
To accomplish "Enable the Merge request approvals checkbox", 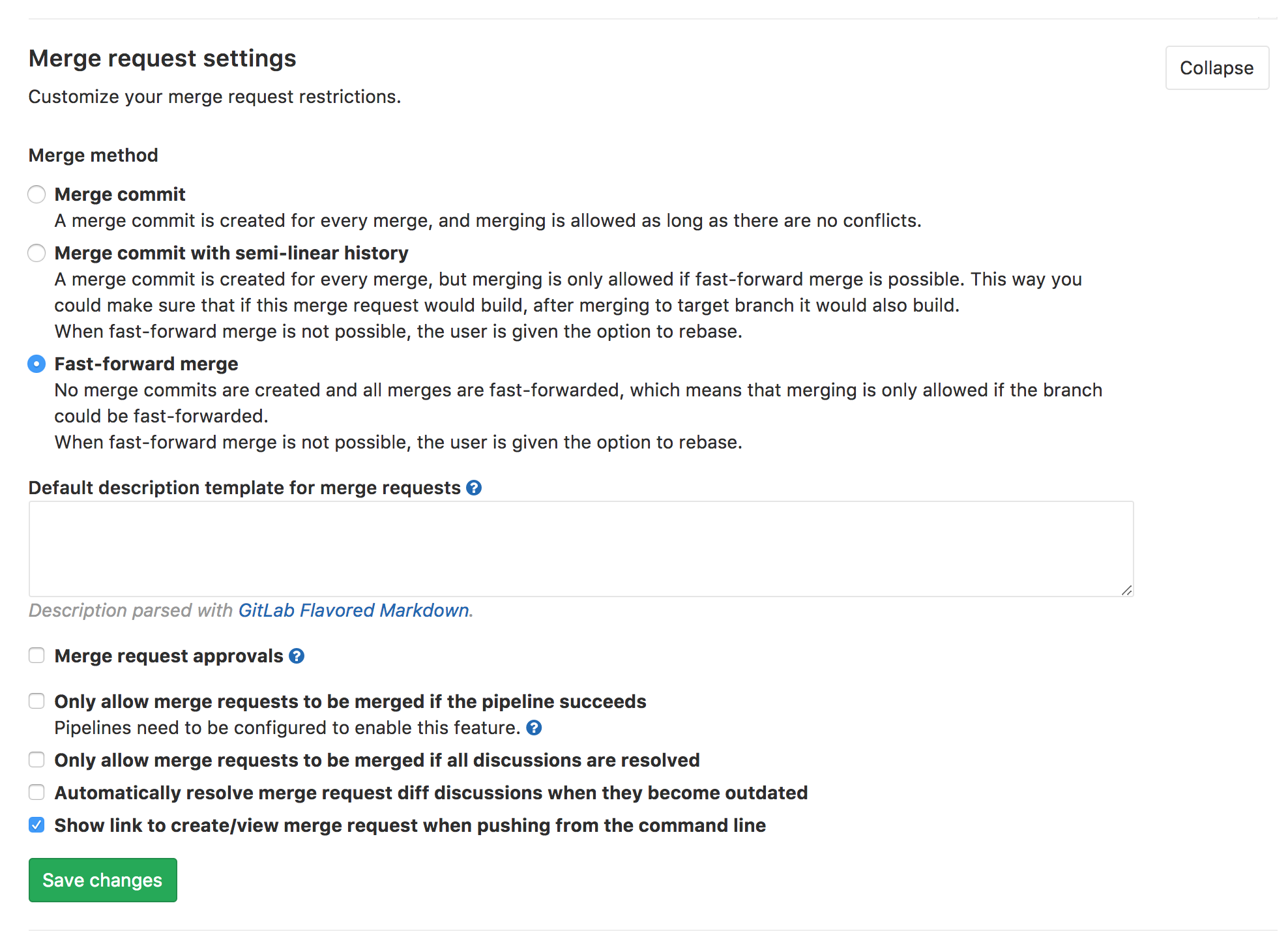I will click(x=37, y=655).
